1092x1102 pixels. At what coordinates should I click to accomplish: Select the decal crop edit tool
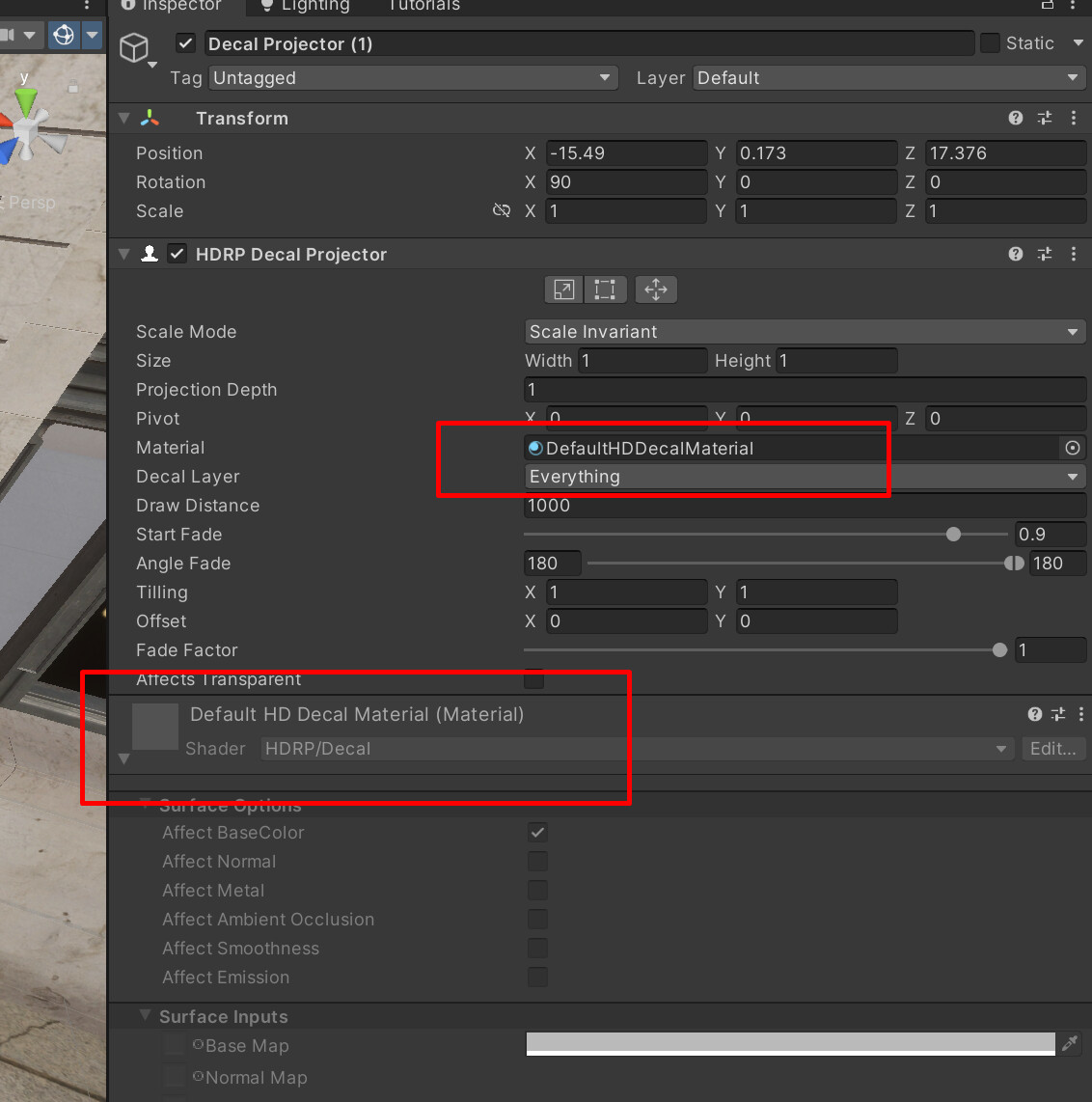coord(604,289)
